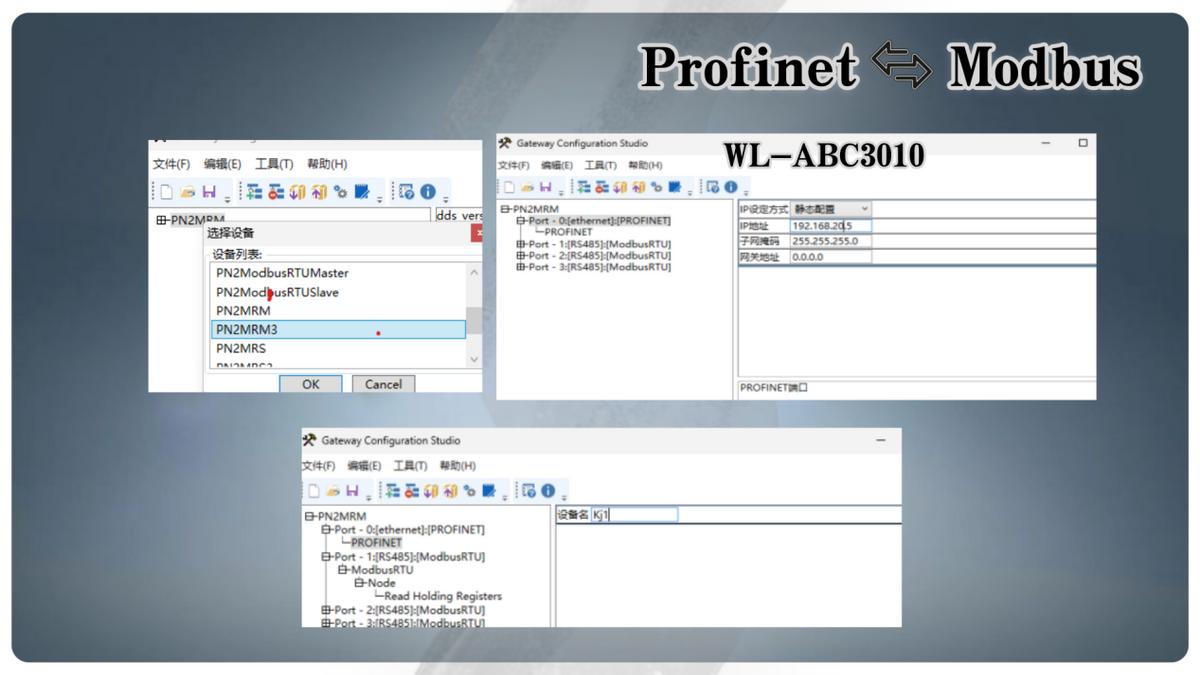Collapse Port - 0 node in IP settings window
The image size is (1200, 675).
(520, 221)
